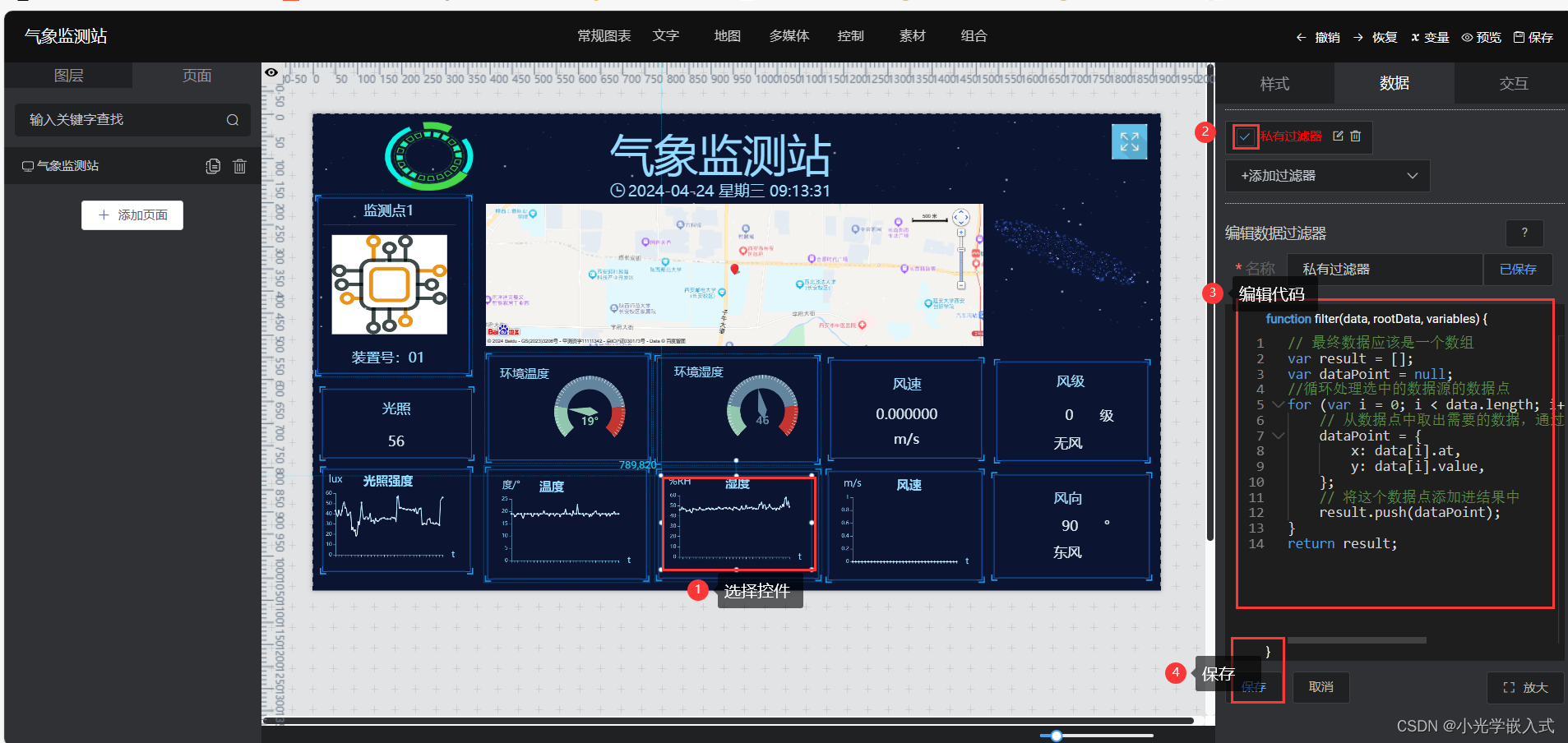Delete the private filter with trash icon
1568x743 pixels.
(1356, 136)
